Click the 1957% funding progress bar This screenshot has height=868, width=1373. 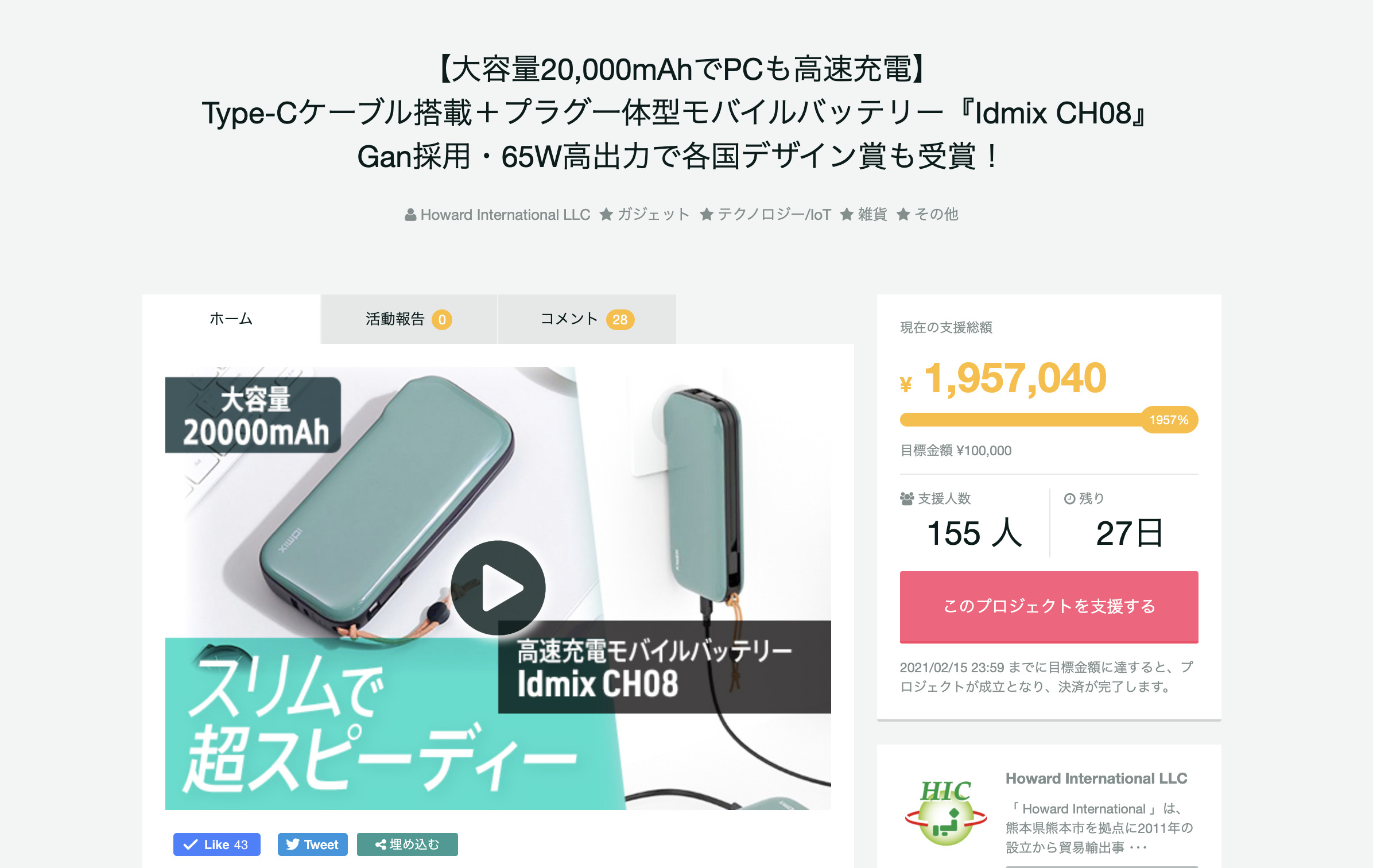pos(1049,420)
